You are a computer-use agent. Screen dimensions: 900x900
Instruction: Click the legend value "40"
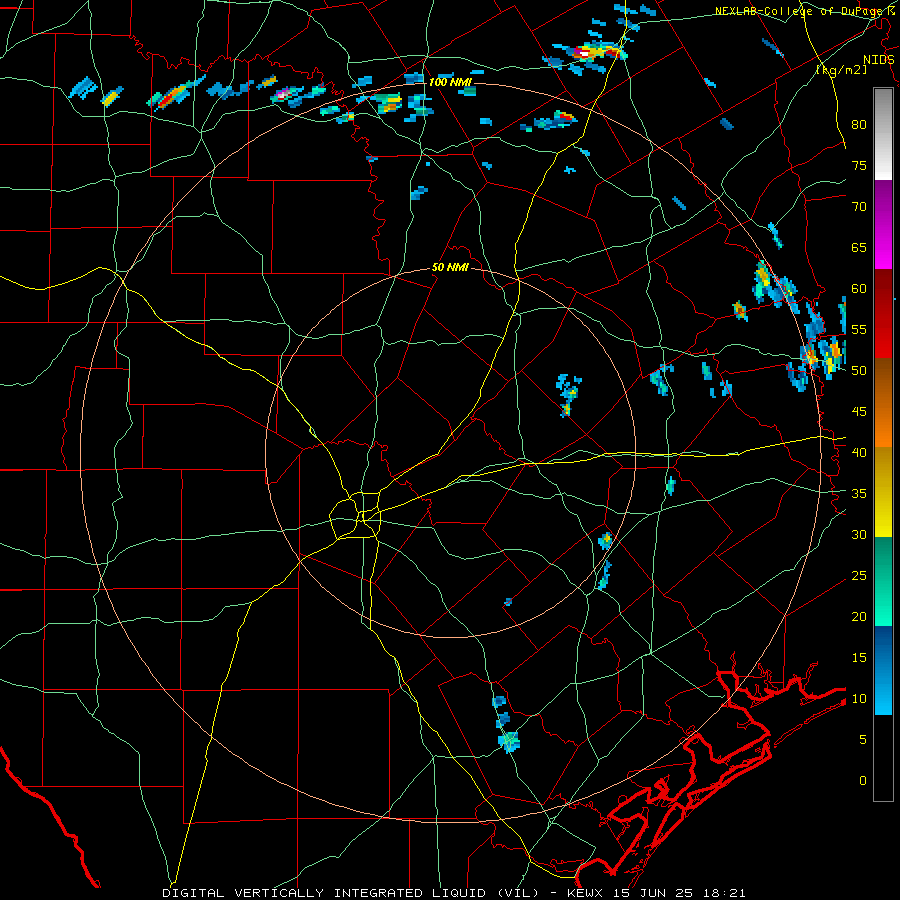coord(859,452)
